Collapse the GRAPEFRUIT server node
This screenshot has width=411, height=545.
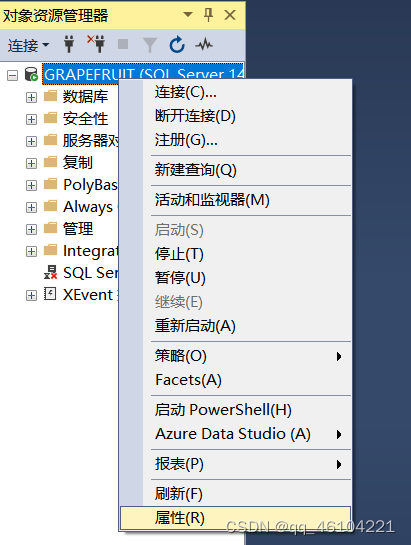(13, 75)
